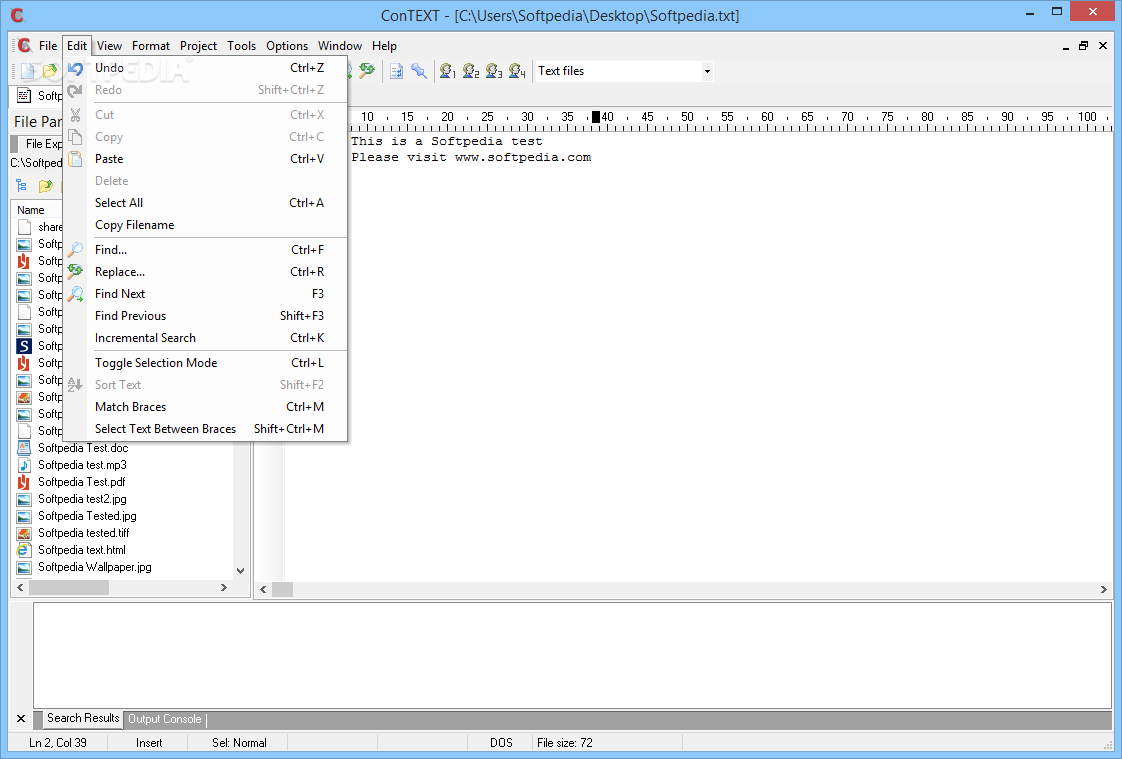Open the Tools menu
This screenshot has height=759, width=1122.
point(241,46)
